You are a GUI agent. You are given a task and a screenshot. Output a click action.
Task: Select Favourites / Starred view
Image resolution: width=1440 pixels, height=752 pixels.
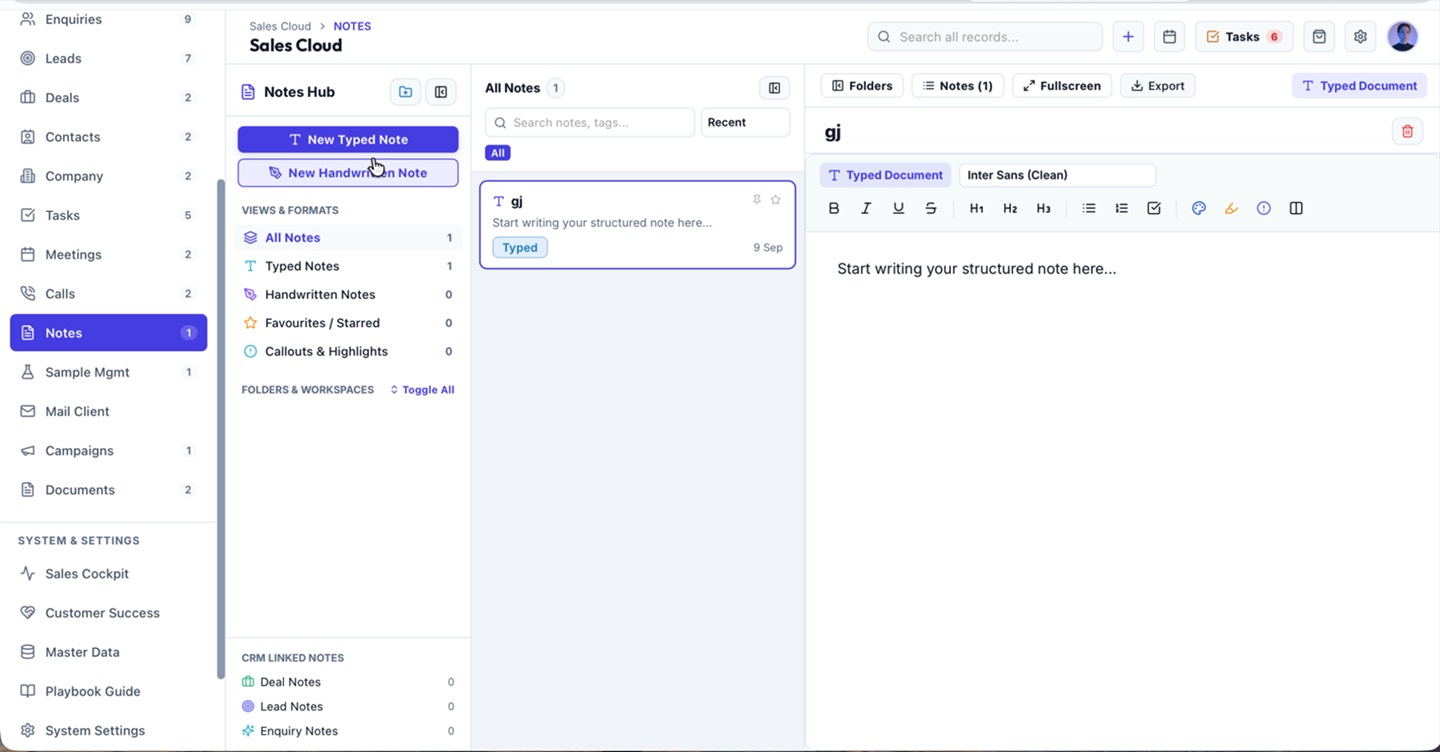(348, 323)
